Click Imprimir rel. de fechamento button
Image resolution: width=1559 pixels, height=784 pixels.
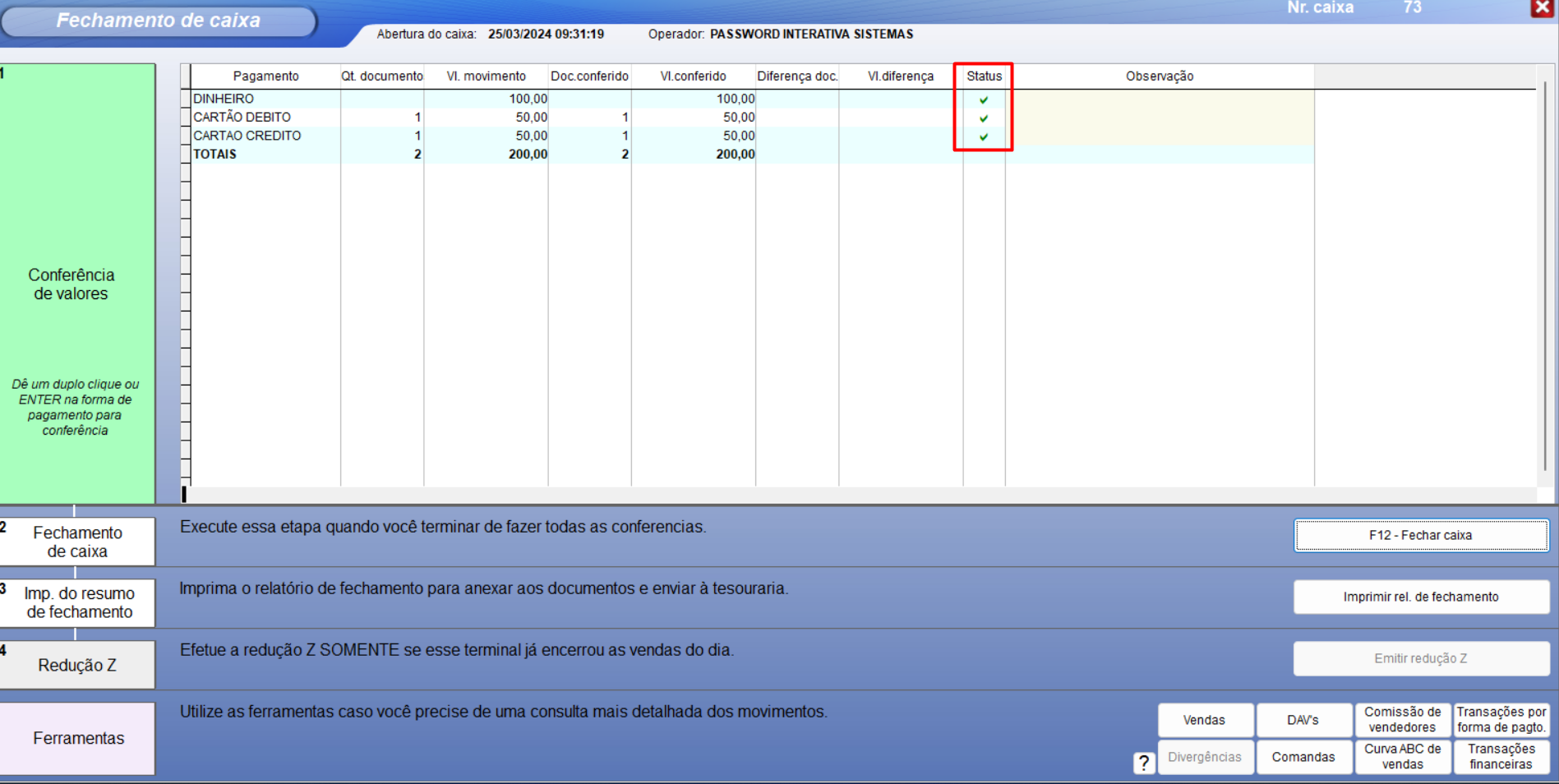point(1420,597)
